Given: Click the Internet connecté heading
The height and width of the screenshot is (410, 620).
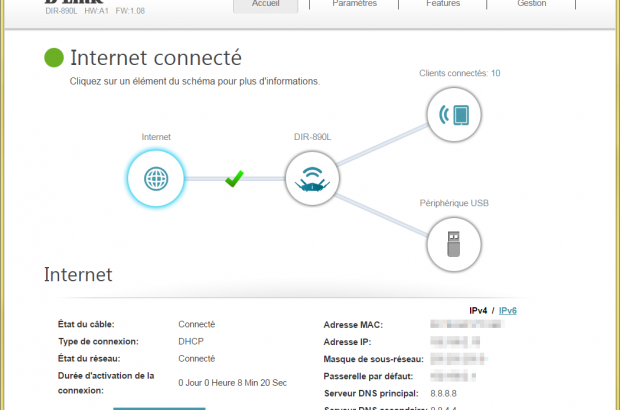Looking at the screenshot, I should coord(155,58).
